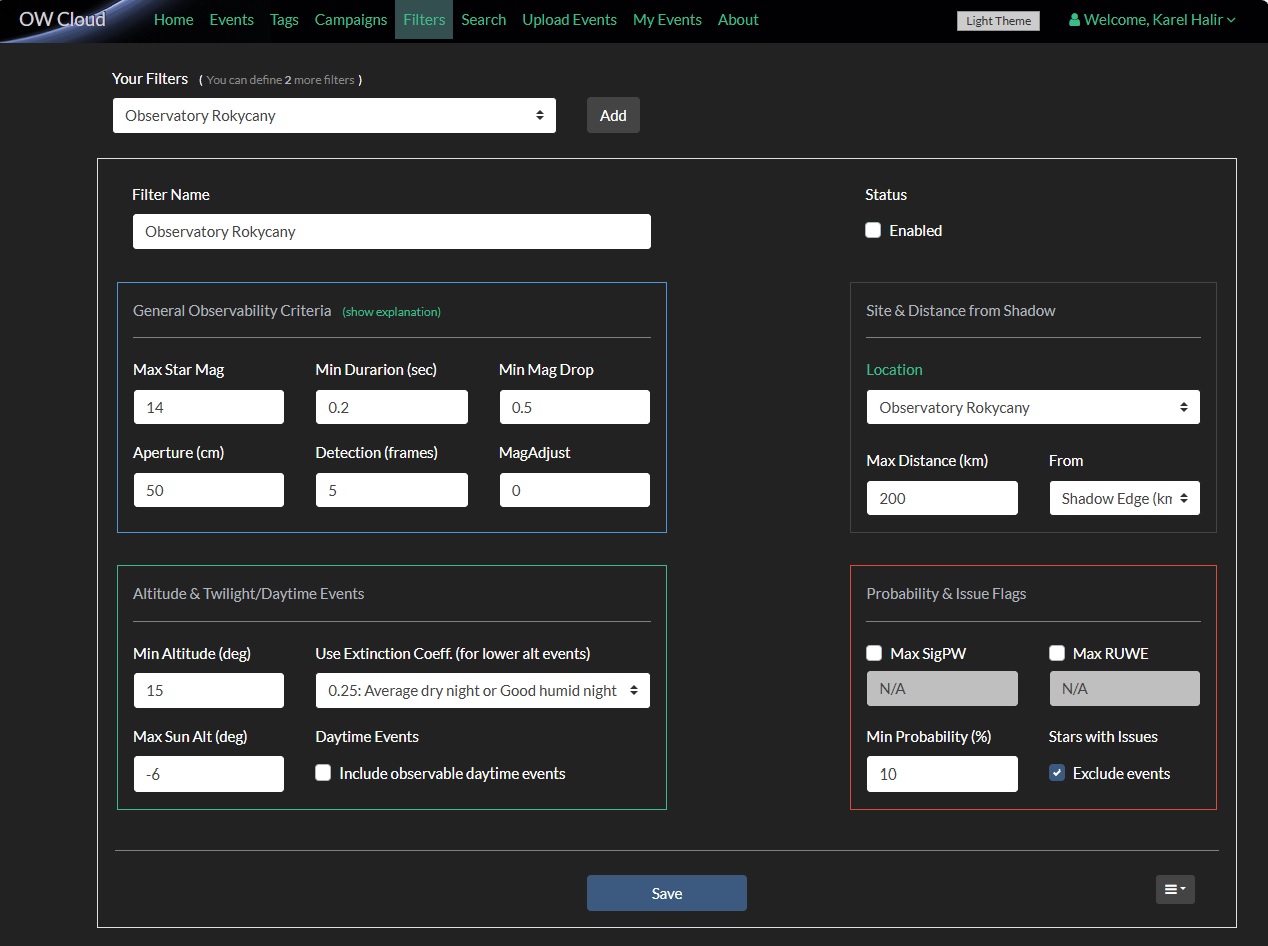Click the user profile icon

[x=1074, y=20]
